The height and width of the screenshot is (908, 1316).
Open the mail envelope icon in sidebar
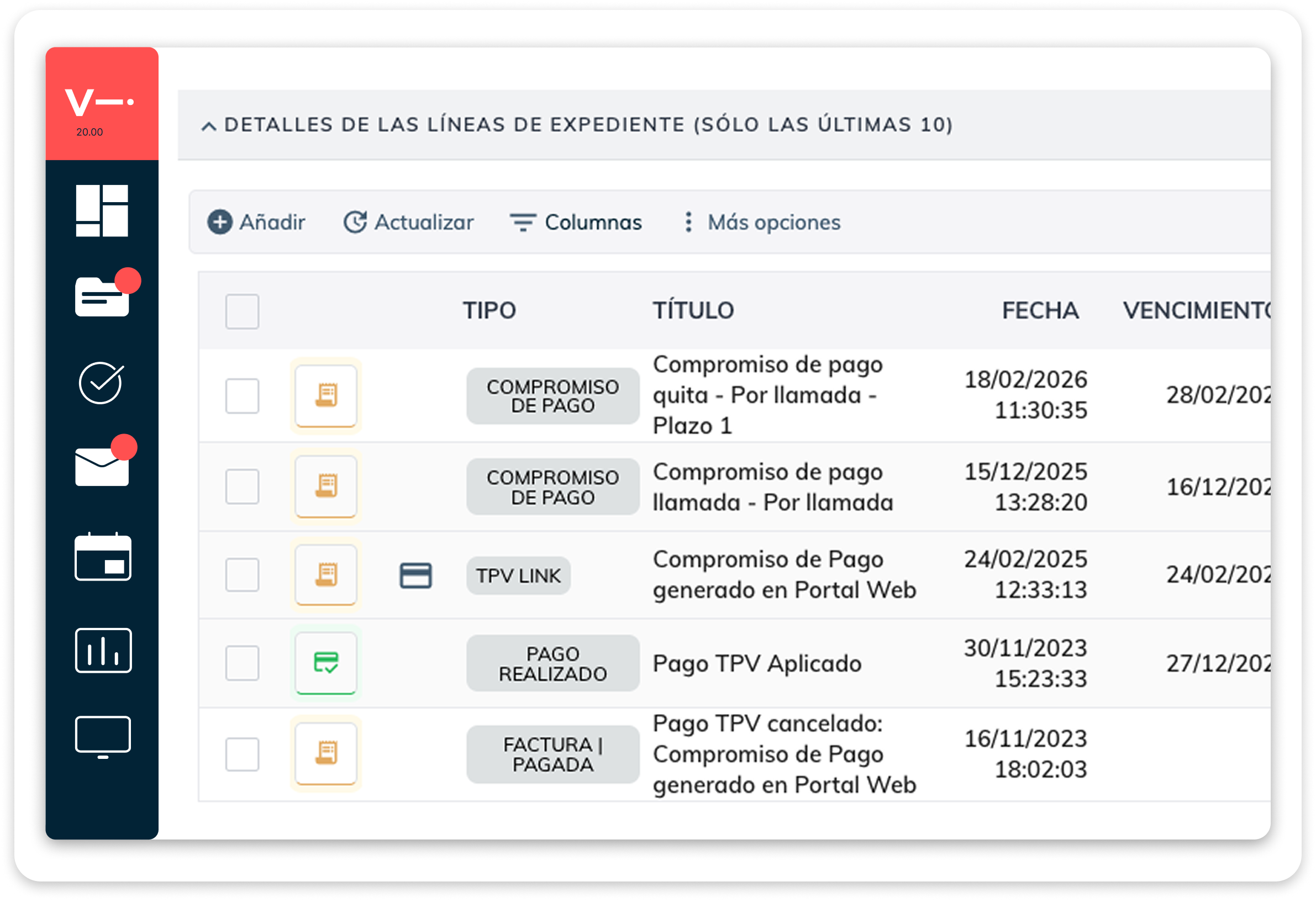click(104, 462)
